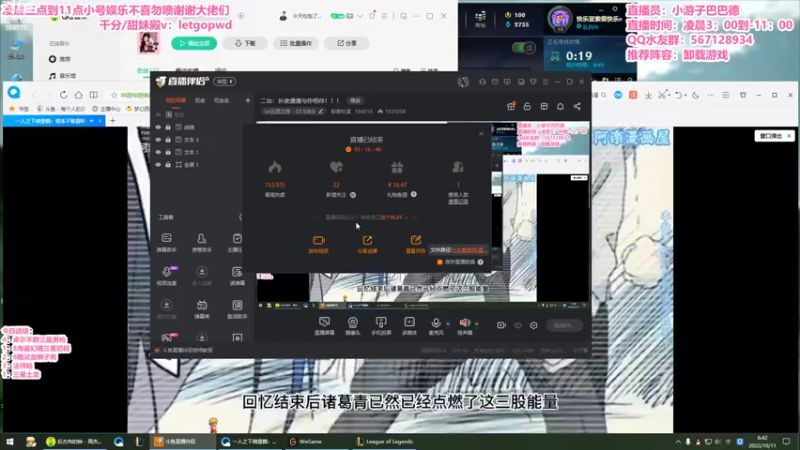Click browser home icon
This screenshot has height=450, width=800.
click(x=78, y=95)
